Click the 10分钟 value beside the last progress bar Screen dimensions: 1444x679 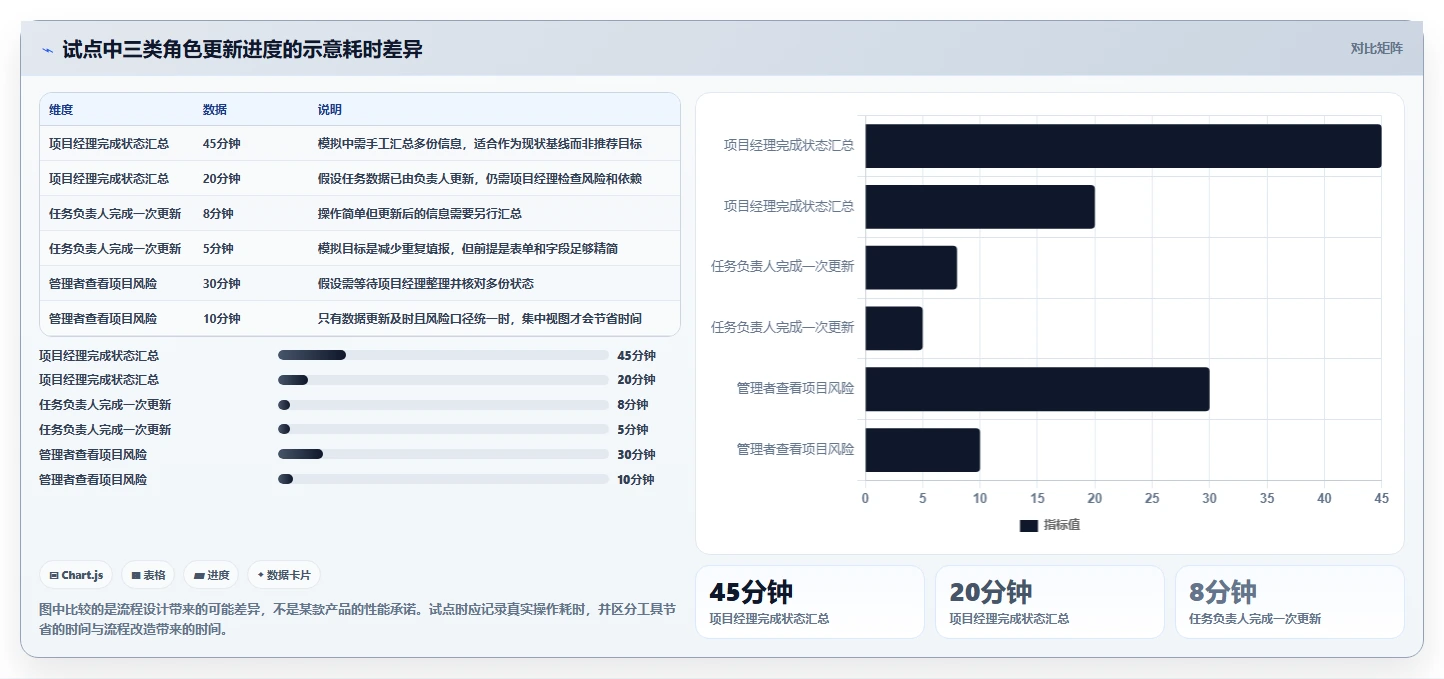point(636,480)
